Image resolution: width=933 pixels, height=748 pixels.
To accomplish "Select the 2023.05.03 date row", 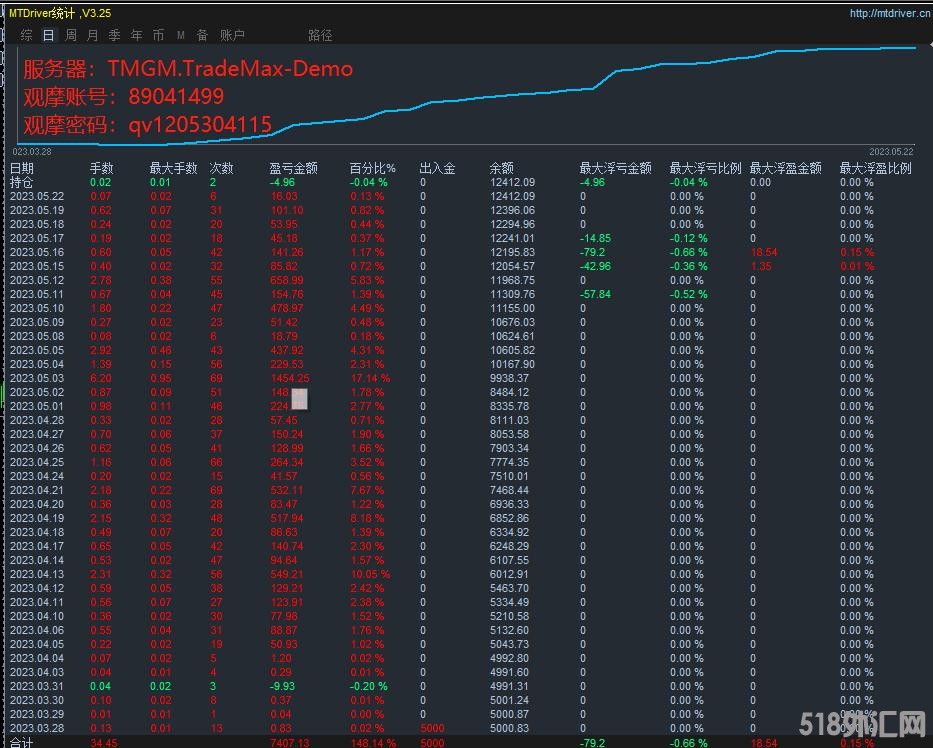I will 37,378.
